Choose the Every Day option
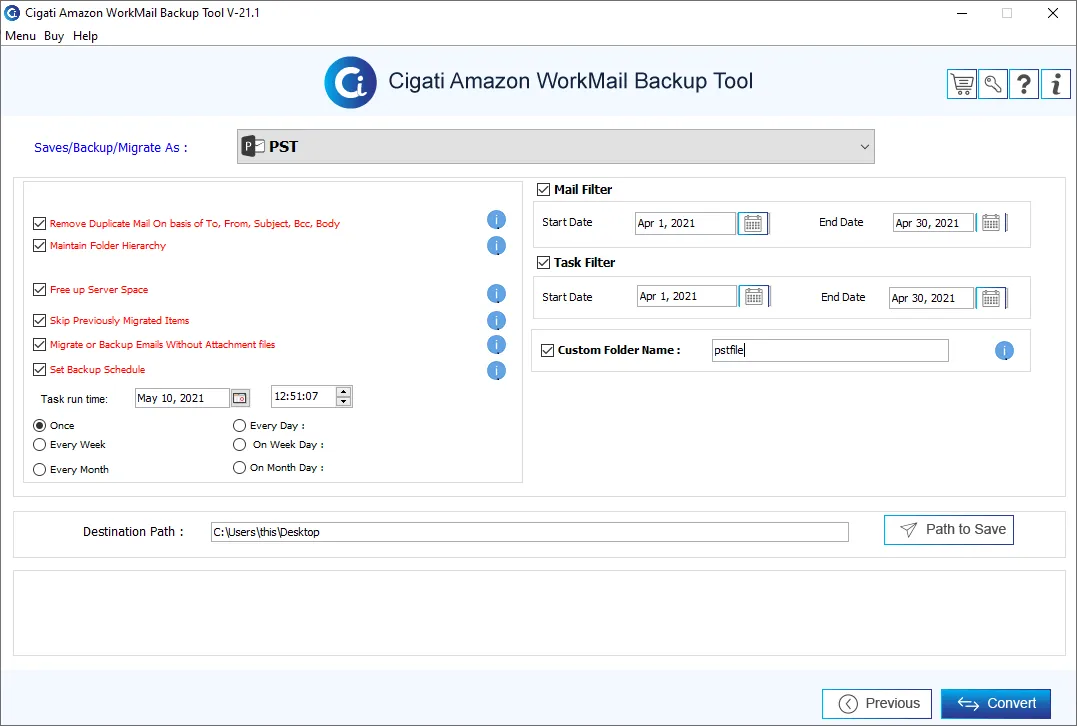This screenshot has height=726, width=1077. (x=239, y=425)
